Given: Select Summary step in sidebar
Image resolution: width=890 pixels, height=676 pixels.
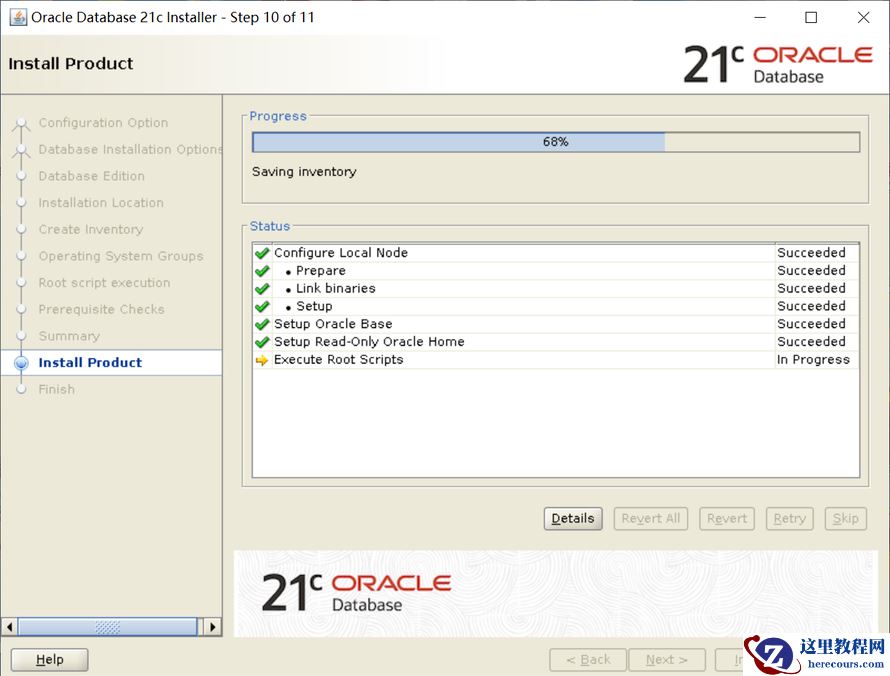Looking at the screenshot, I should pyautogui.click(x=69, y=336).
